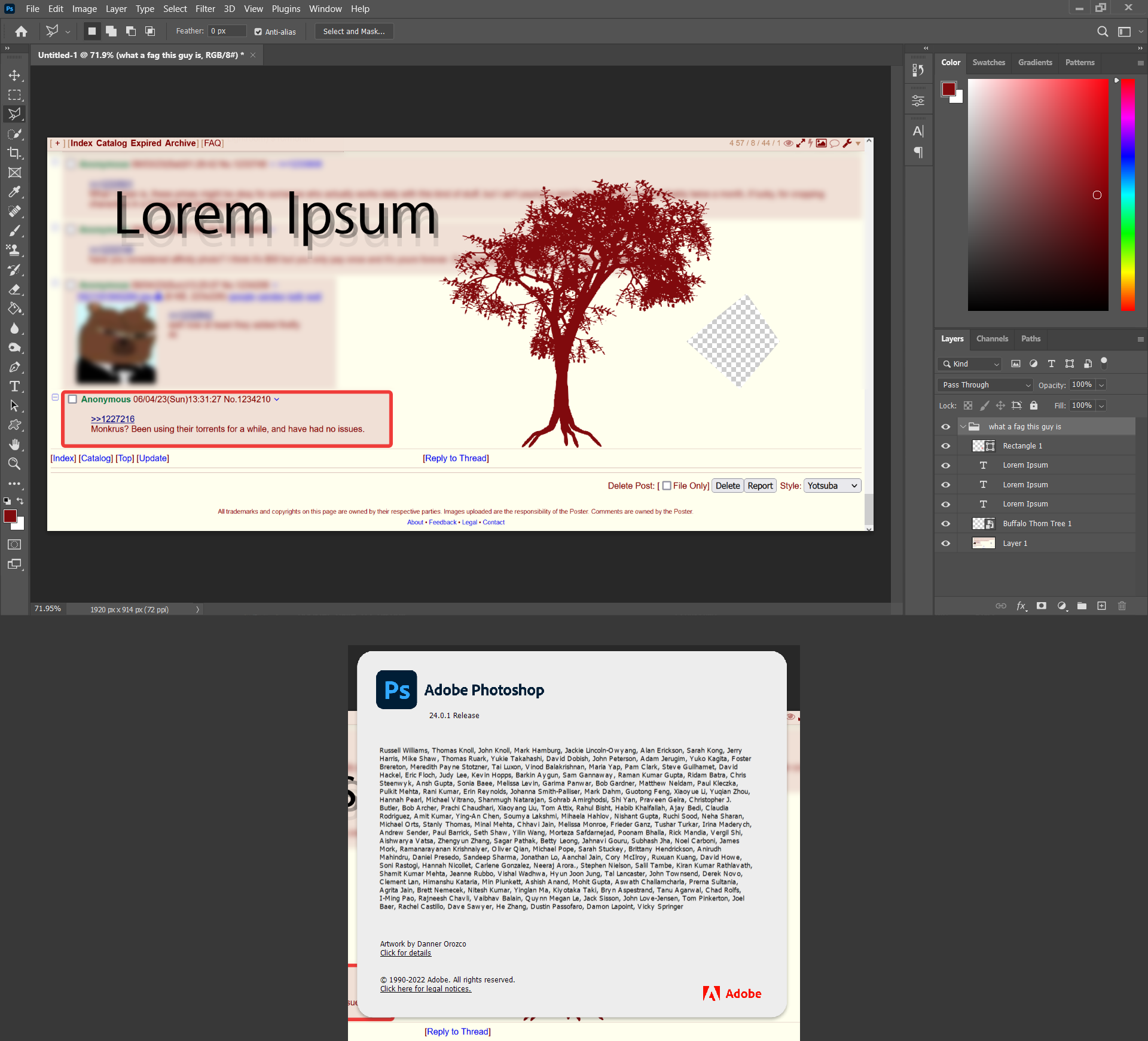Open 'Click here for legal notices' link
Viewport: 1148px width, 1041px height.
coord(426,989)
